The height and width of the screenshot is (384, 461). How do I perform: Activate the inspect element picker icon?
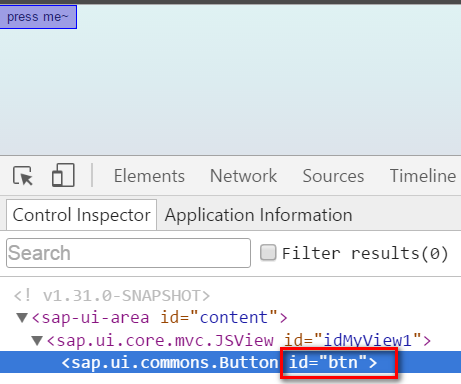(23, 175)
